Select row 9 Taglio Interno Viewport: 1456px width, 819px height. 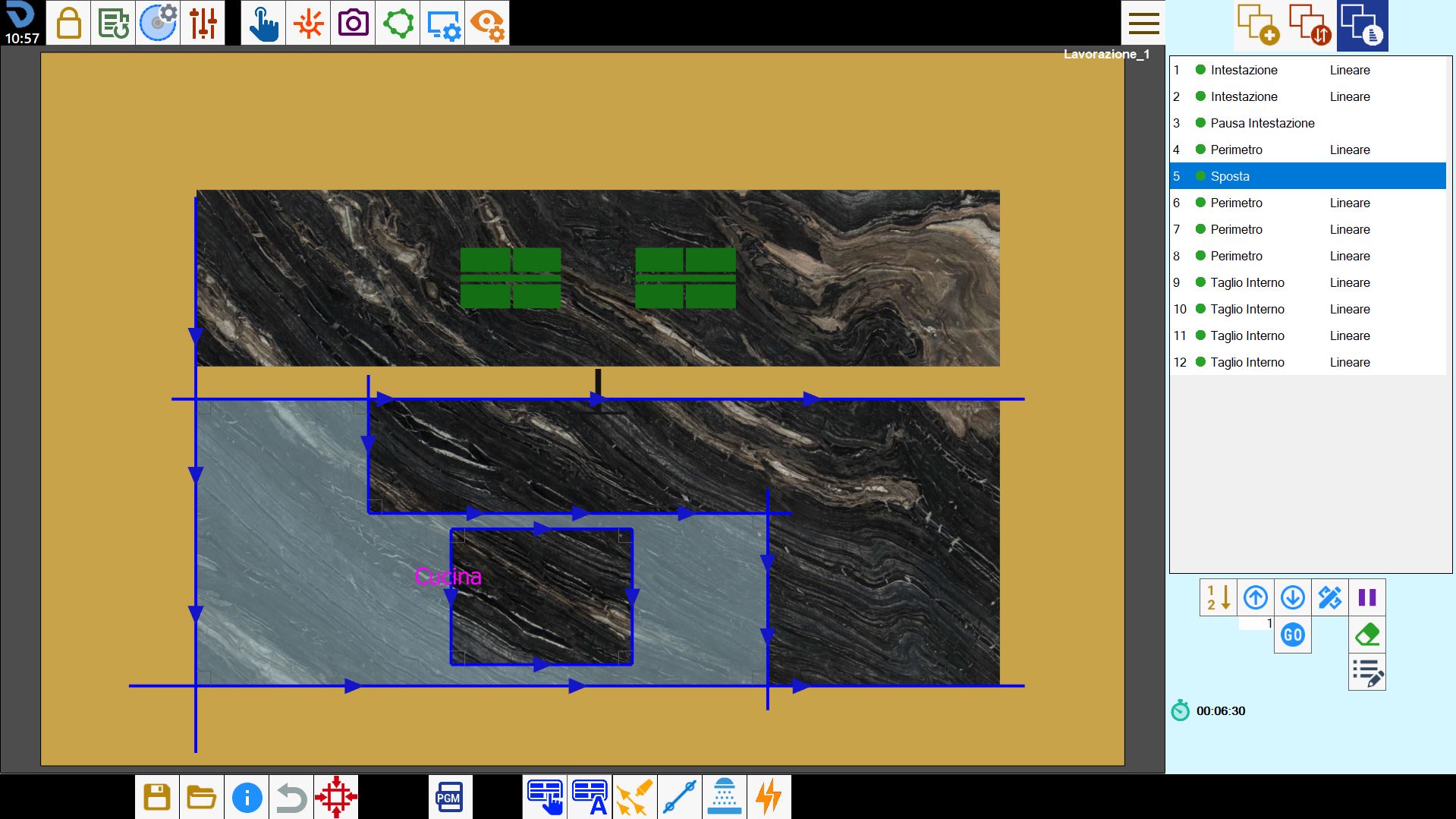(x=1308, y=282)
